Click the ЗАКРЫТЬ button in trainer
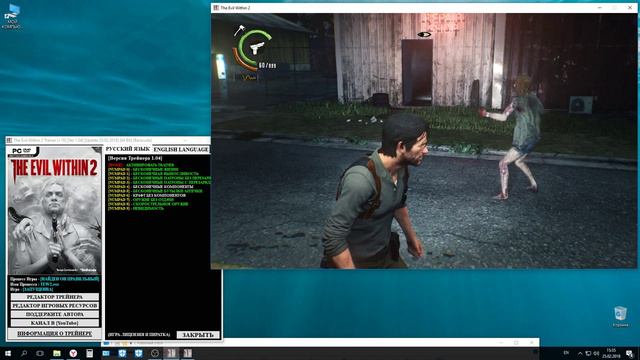 (x=198, y=335)
